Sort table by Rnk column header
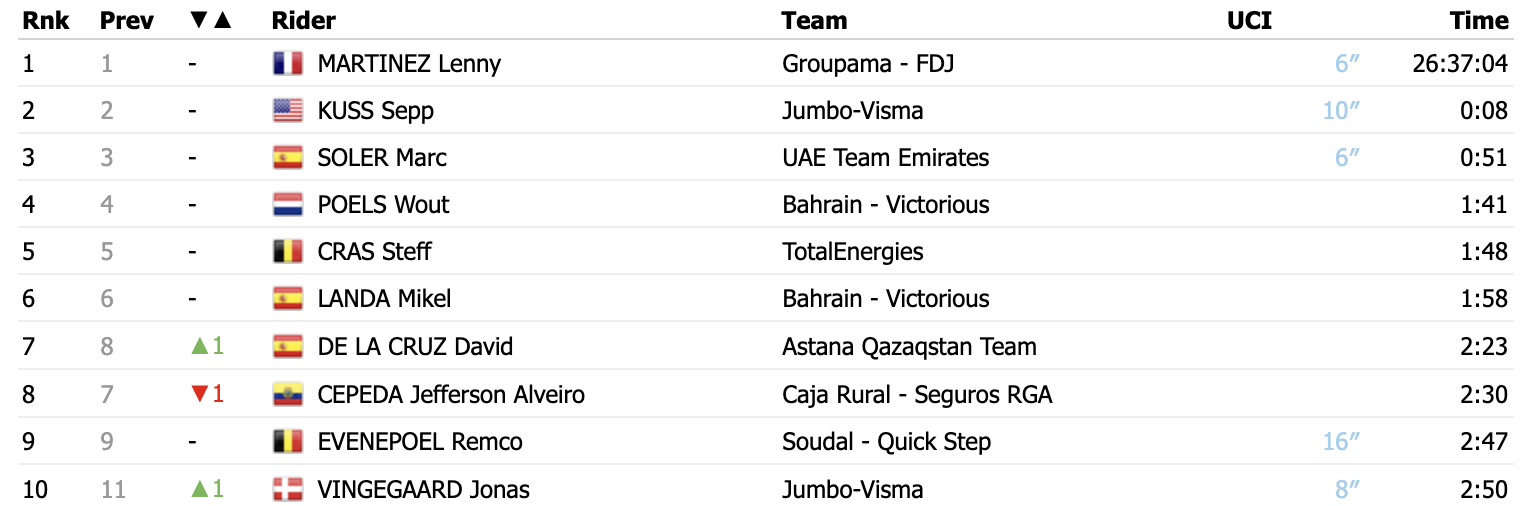 (46, 20)
